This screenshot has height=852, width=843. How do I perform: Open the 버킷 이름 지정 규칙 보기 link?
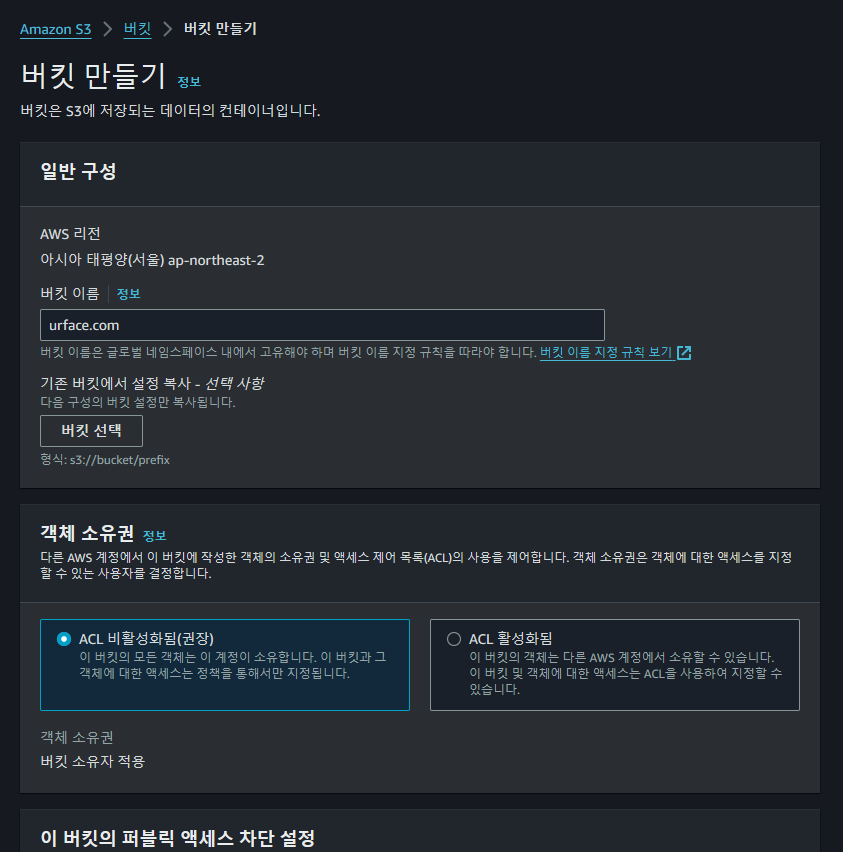[606, 353]
